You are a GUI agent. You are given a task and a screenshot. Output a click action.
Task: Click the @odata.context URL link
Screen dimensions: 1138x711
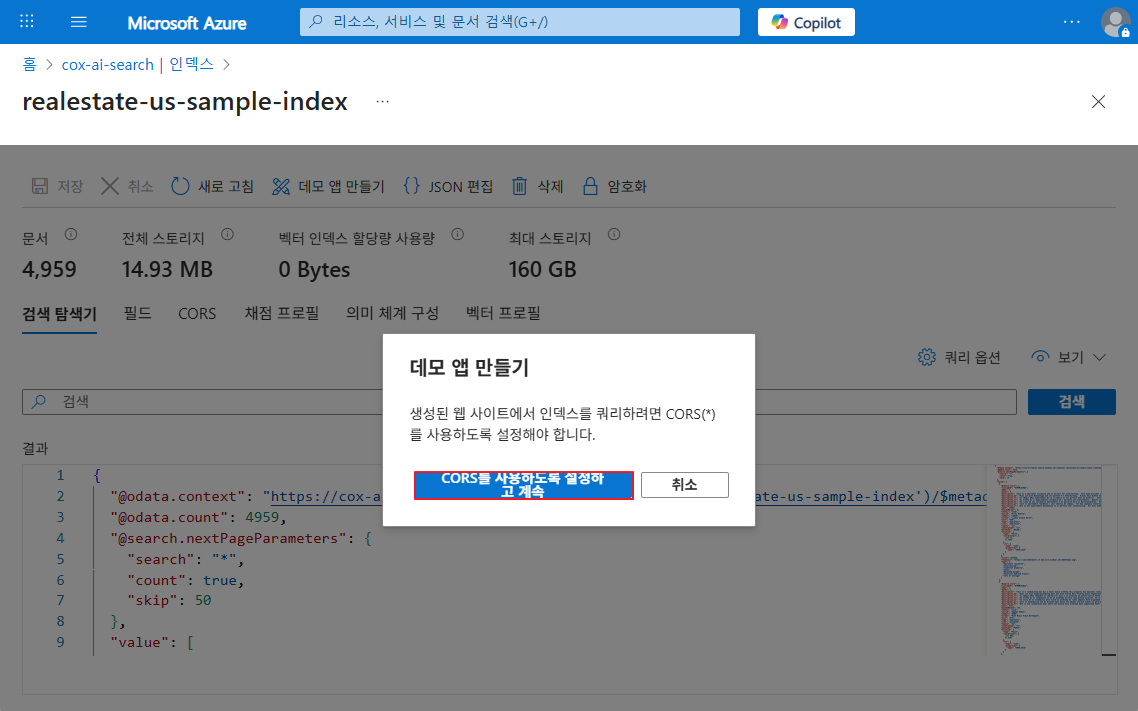pyautogui.click(x=326, y=496)
